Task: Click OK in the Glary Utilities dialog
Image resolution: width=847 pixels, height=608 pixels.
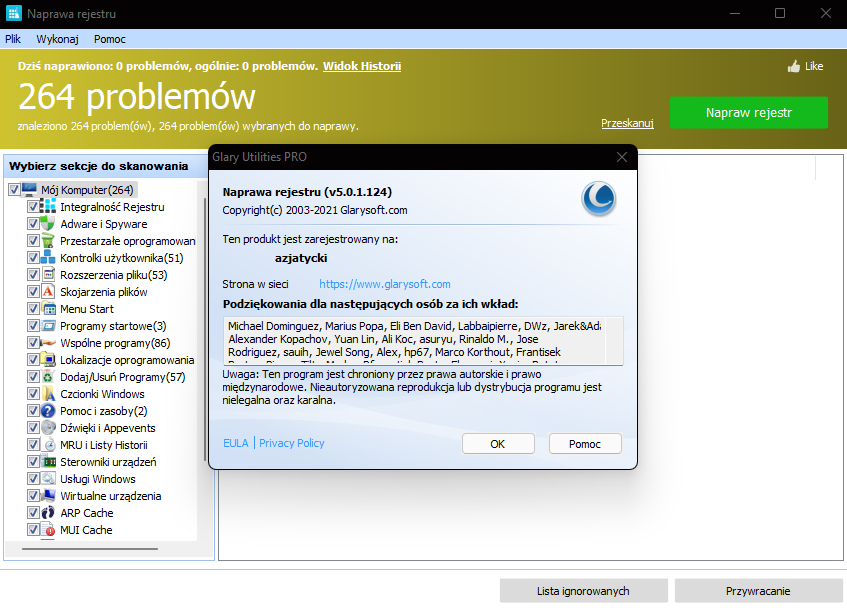Action: point(498,444)
